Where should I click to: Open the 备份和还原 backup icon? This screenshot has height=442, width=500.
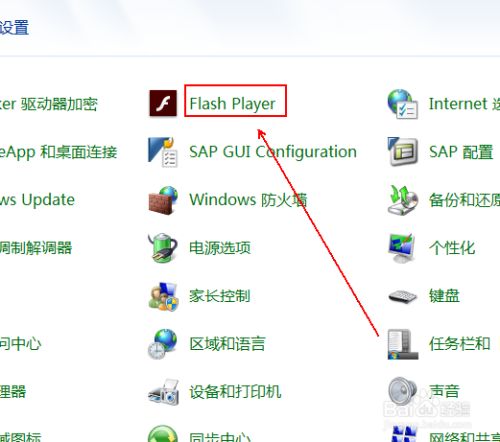pyautogui.click(x=403, y=200)
